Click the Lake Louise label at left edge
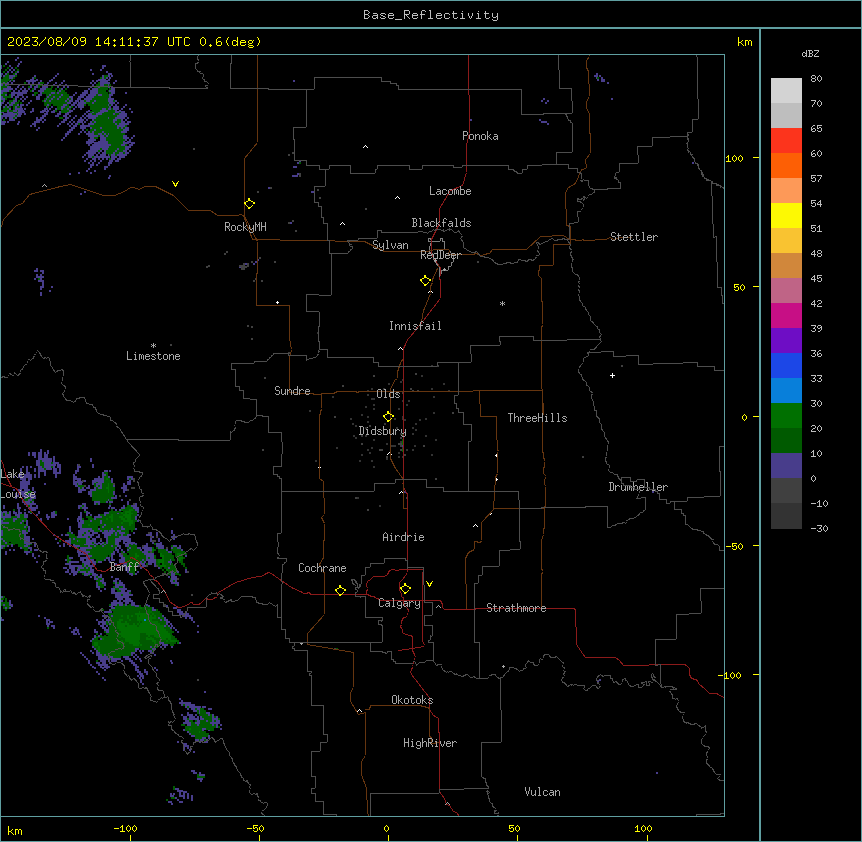 [x=16, y=484]
